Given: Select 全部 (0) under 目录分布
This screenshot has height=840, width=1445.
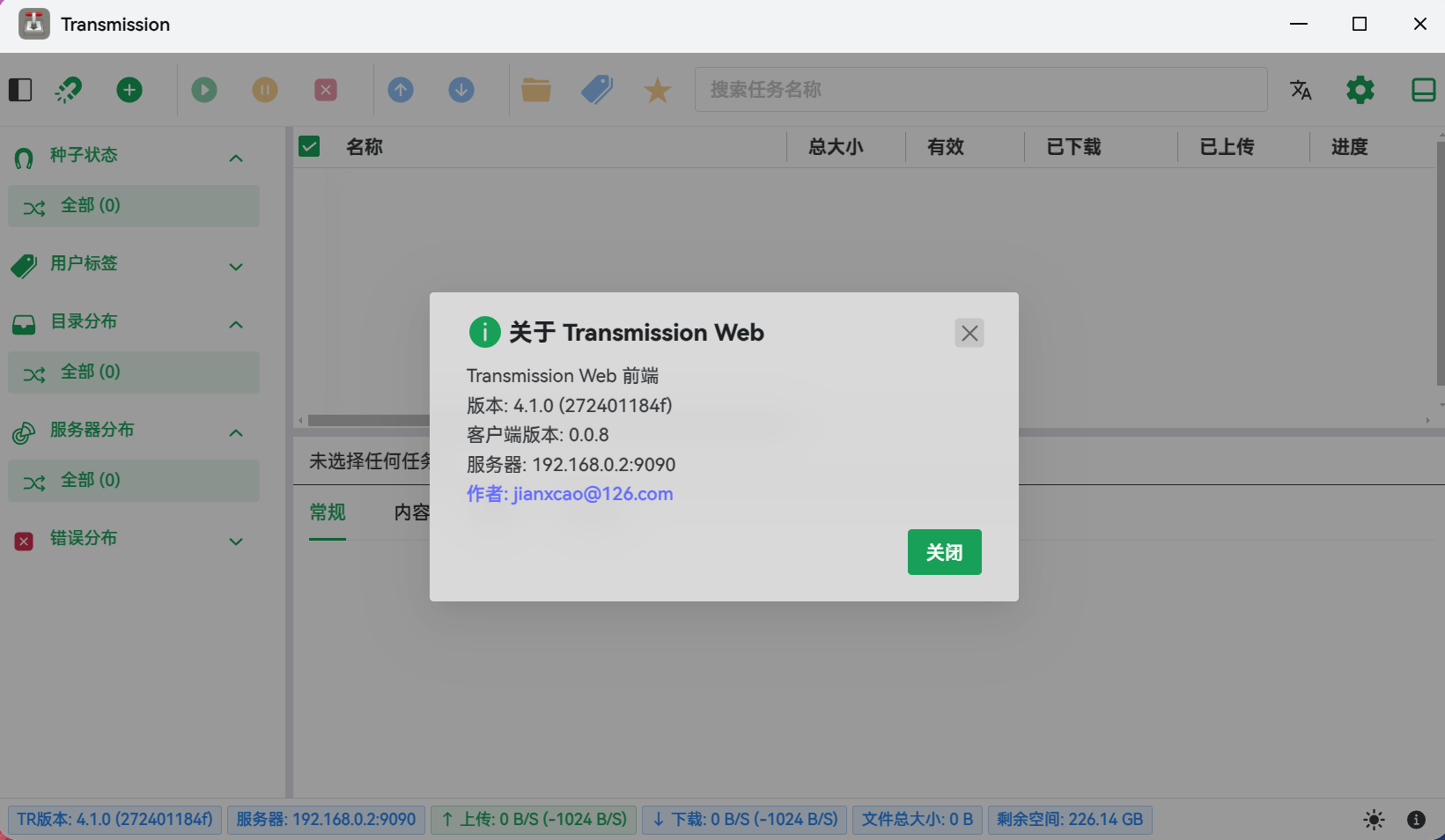Looking at the screenshot, I should click(134, 372).
